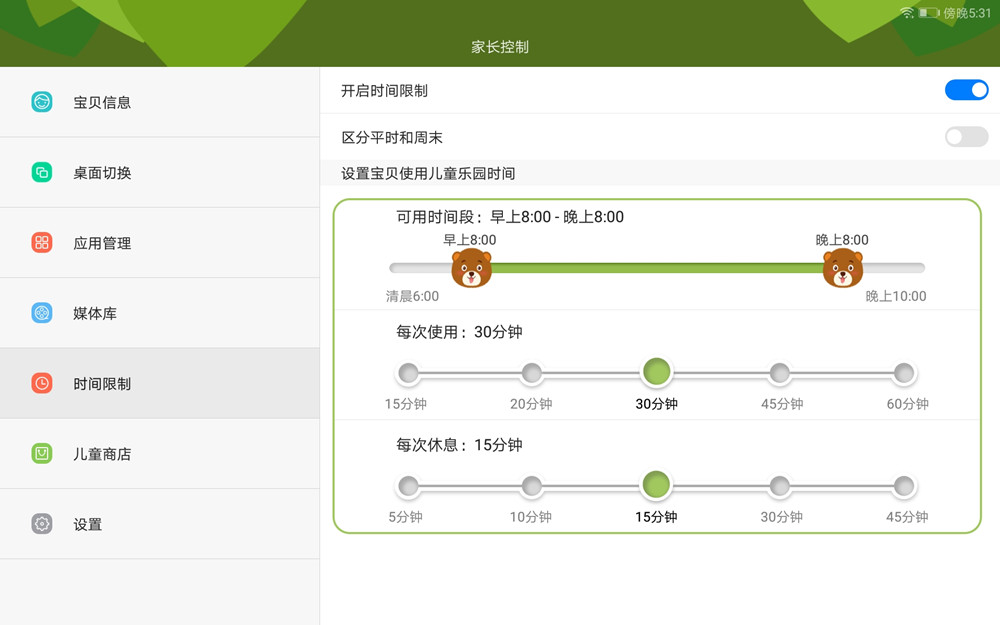Click the 晚上8:00 bear slider handle

pos(842,268)
